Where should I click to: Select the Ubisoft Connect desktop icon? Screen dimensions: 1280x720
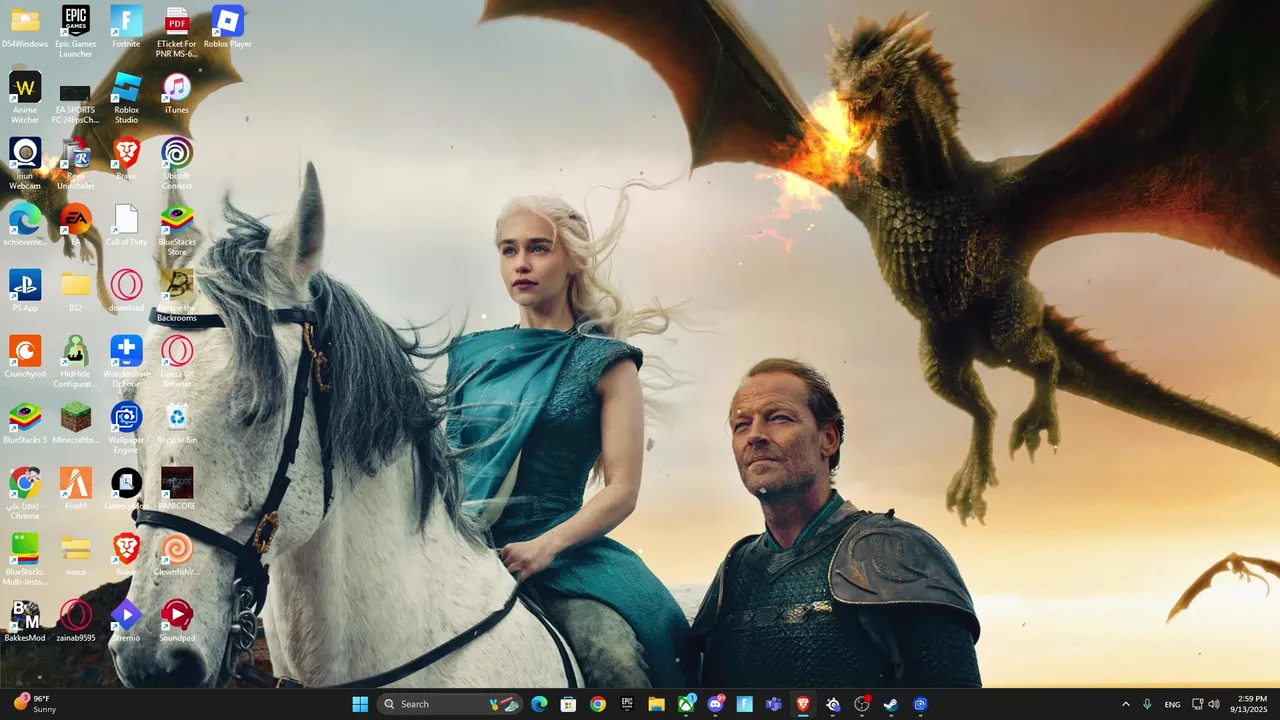(176, 163)
